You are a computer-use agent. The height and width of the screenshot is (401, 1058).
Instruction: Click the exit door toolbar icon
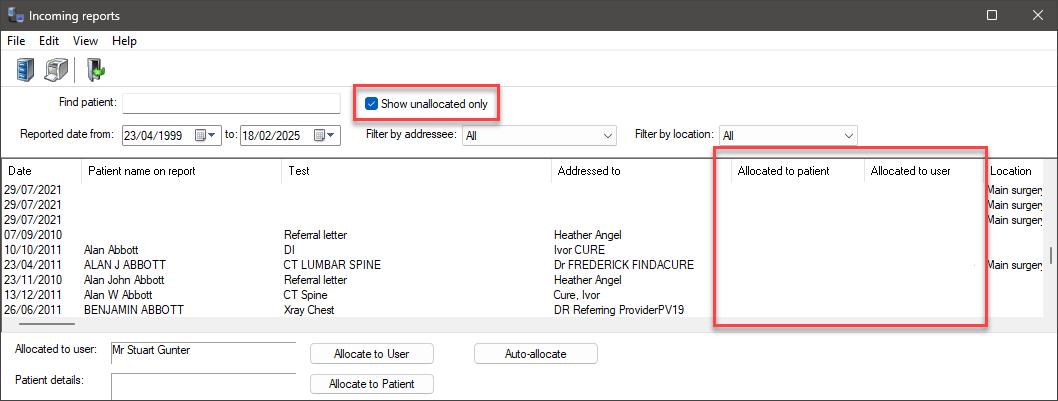point(96,70)
